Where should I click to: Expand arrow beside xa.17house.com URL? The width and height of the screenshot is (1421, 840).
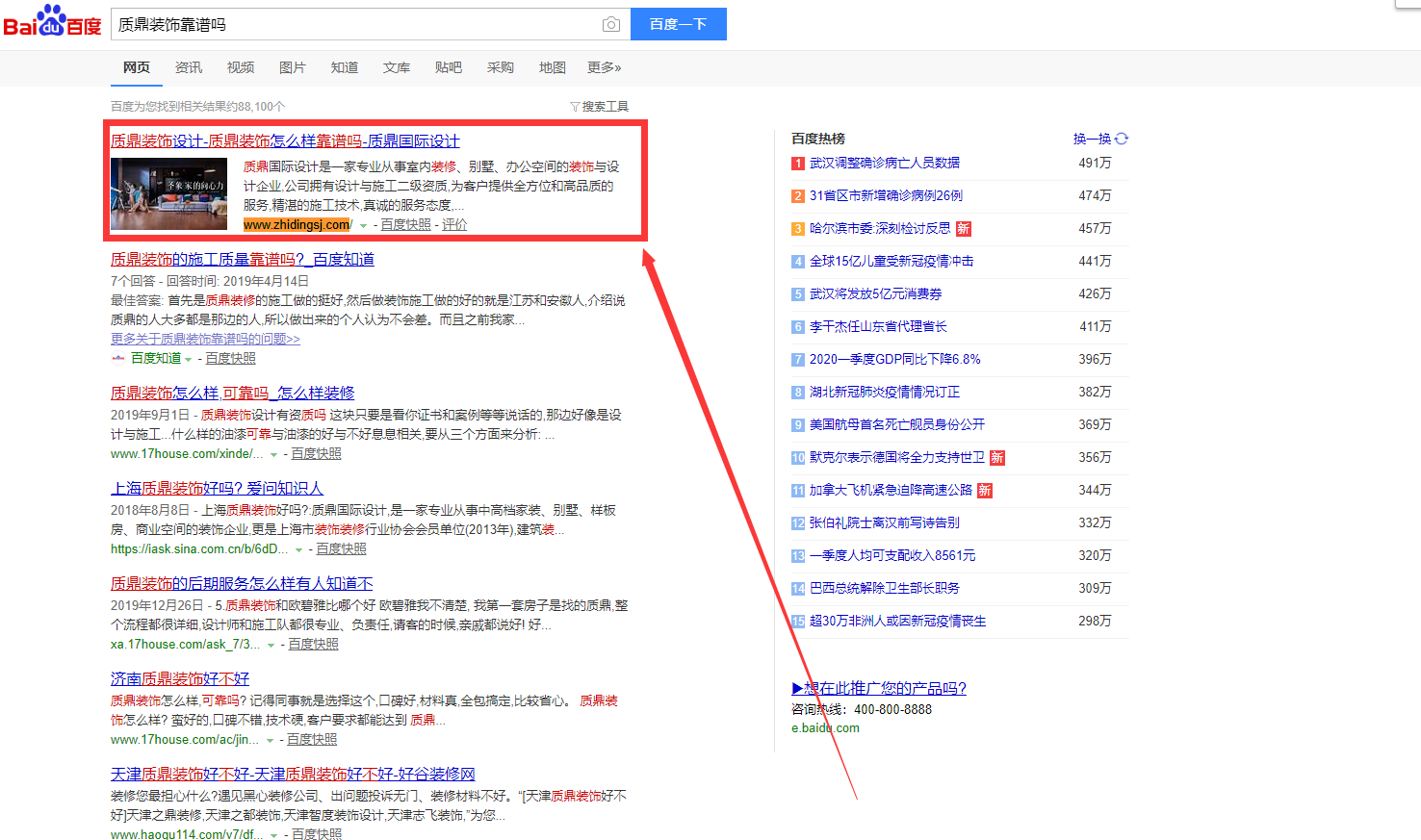point(271,646)
